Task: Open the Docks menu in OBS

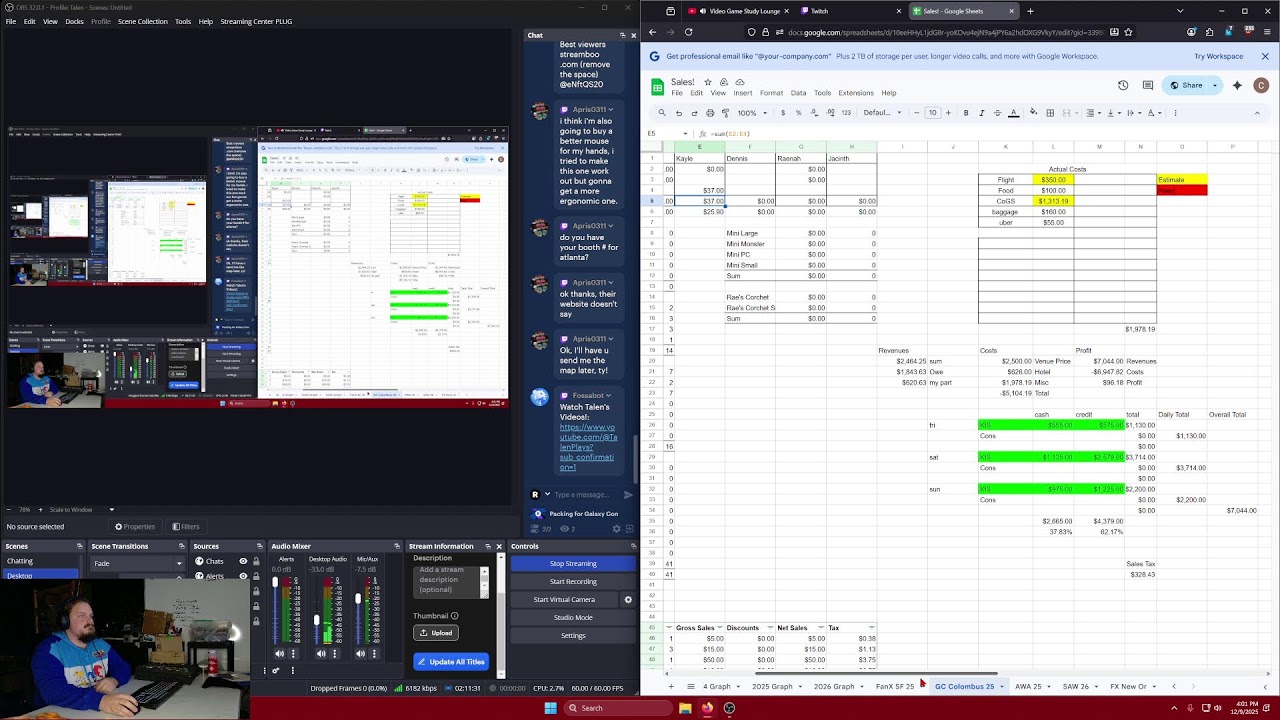Action: (74, 21)
